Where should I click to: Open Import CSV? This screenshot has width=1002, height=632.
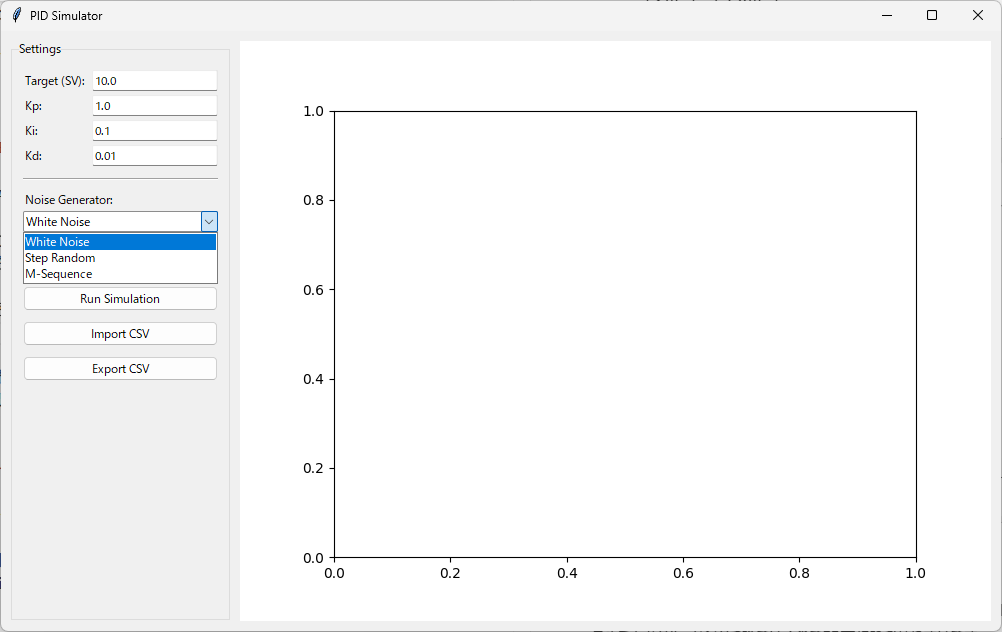click(120, 334)
